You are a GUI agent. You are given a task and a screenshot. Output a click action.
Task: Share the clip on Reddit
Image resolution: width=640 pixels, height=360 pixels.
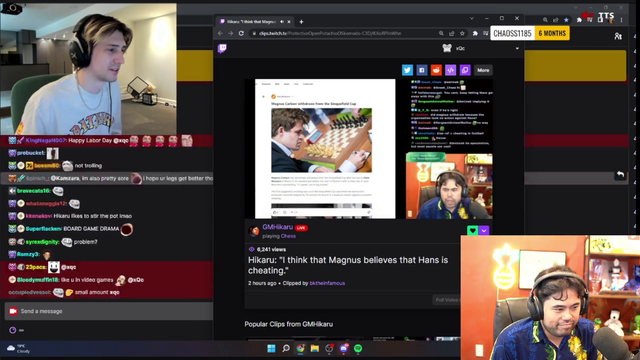click(x=436, y=70)
